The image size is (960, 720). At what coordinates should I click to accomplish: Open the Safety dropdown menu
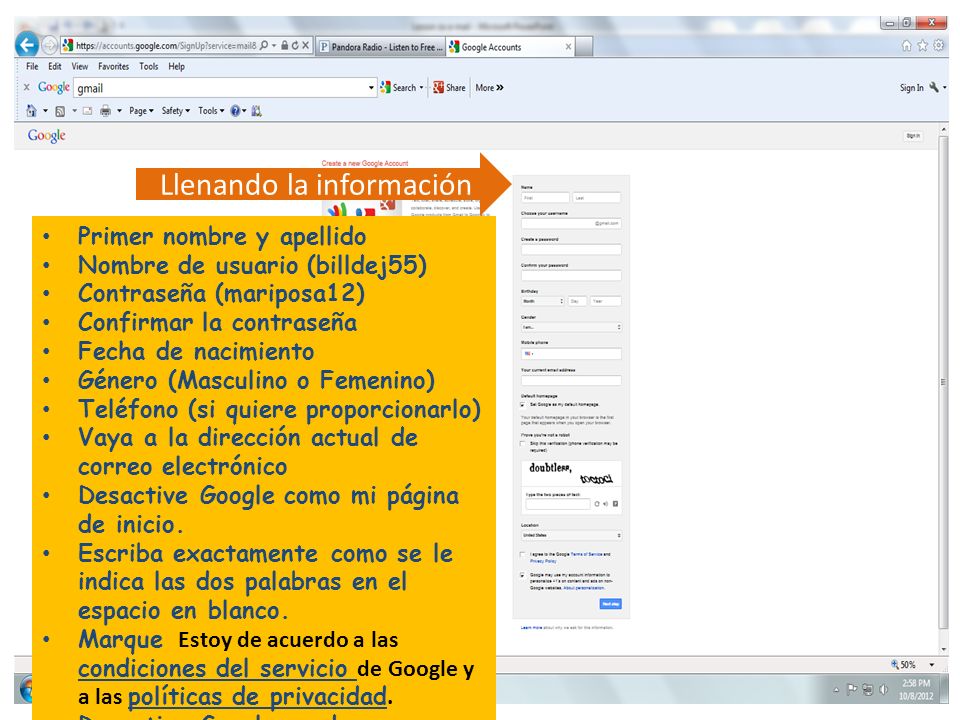176,111
